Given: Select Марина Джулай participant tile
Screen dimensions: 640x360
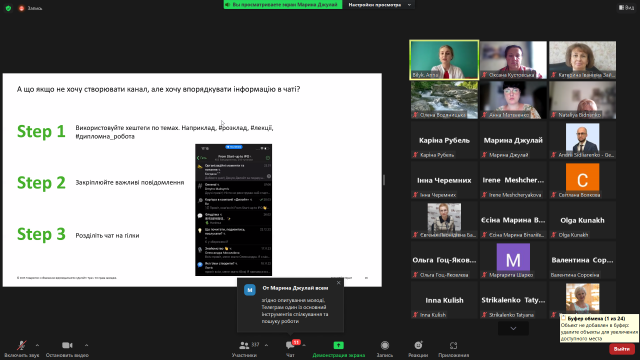Looking at the screenshot, I should (513, 140).
